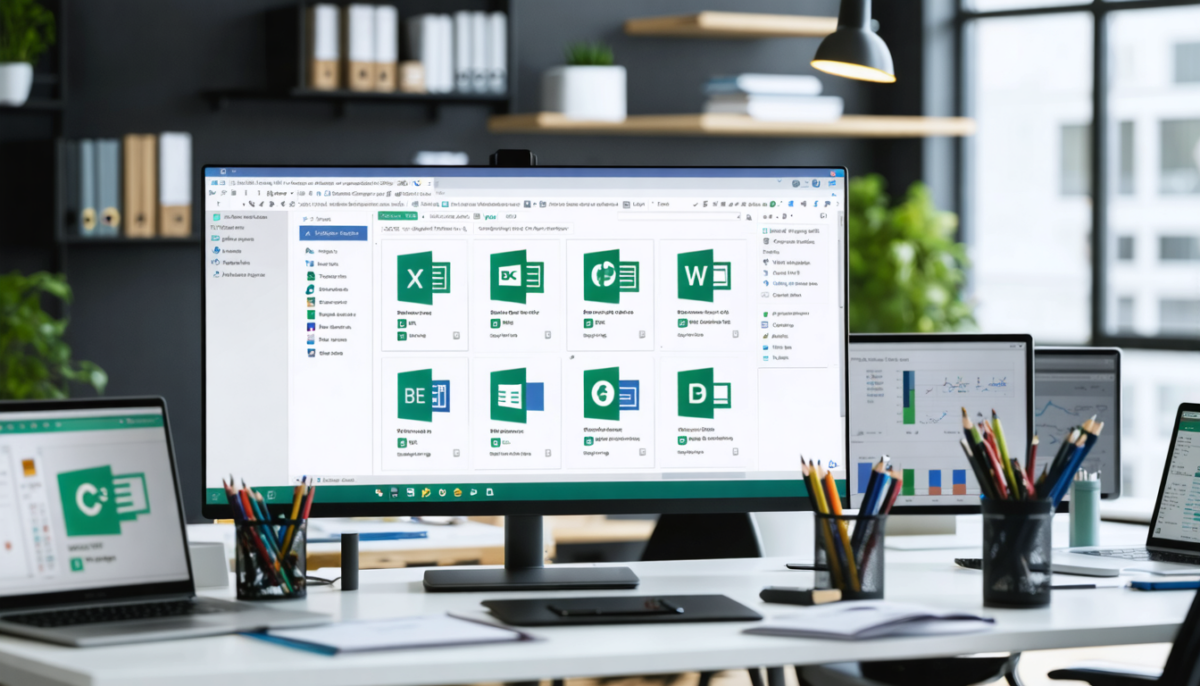1200x686 pixels.
Task: Click the small page icon on BK card
Action: [548, 336]
